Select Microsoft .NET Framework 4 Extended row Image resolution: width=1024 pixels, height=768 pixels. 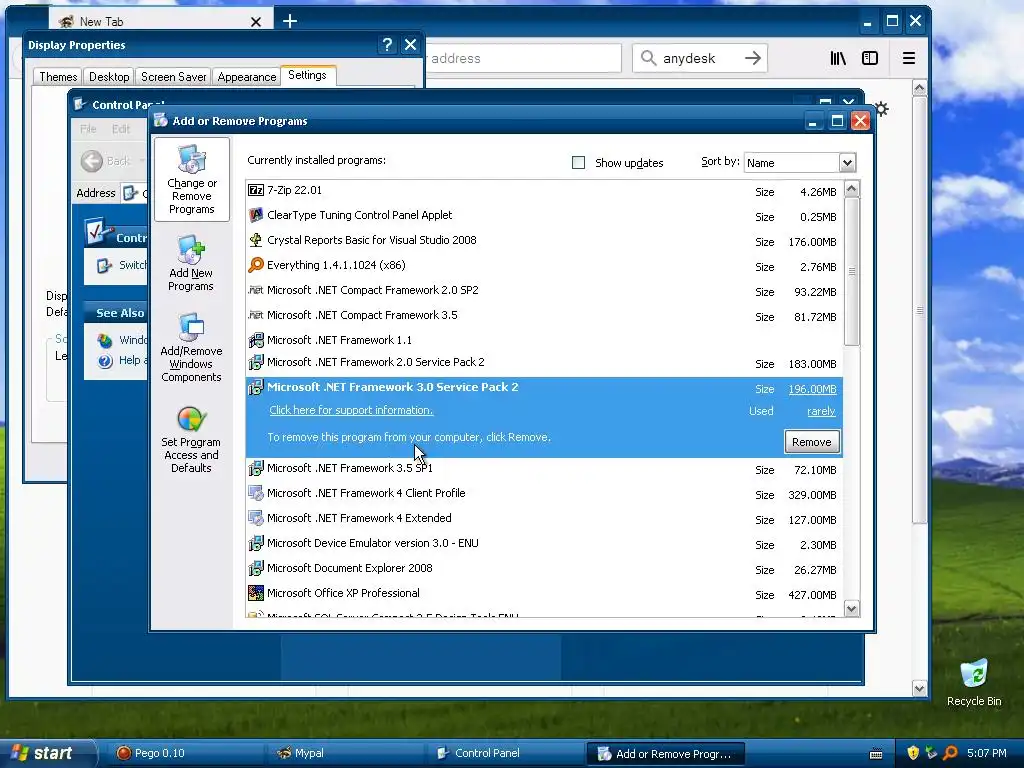(x=544, y=519)
